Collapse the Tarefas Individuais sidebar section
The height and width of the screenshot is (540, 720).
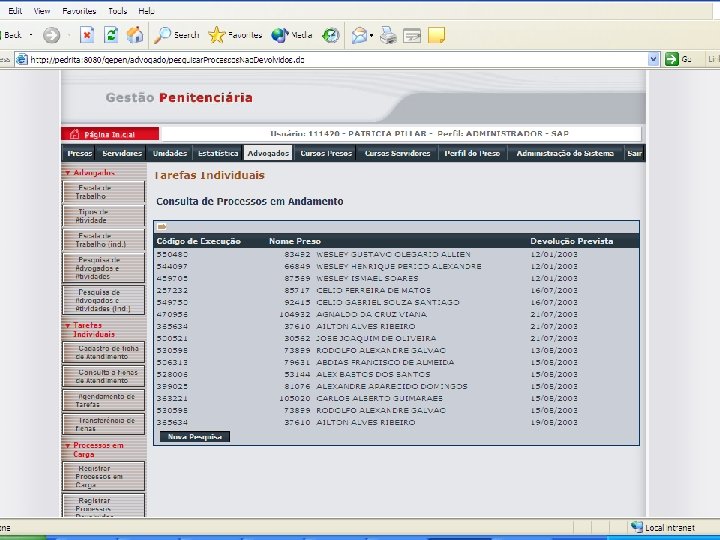click(x=68, y=326)
